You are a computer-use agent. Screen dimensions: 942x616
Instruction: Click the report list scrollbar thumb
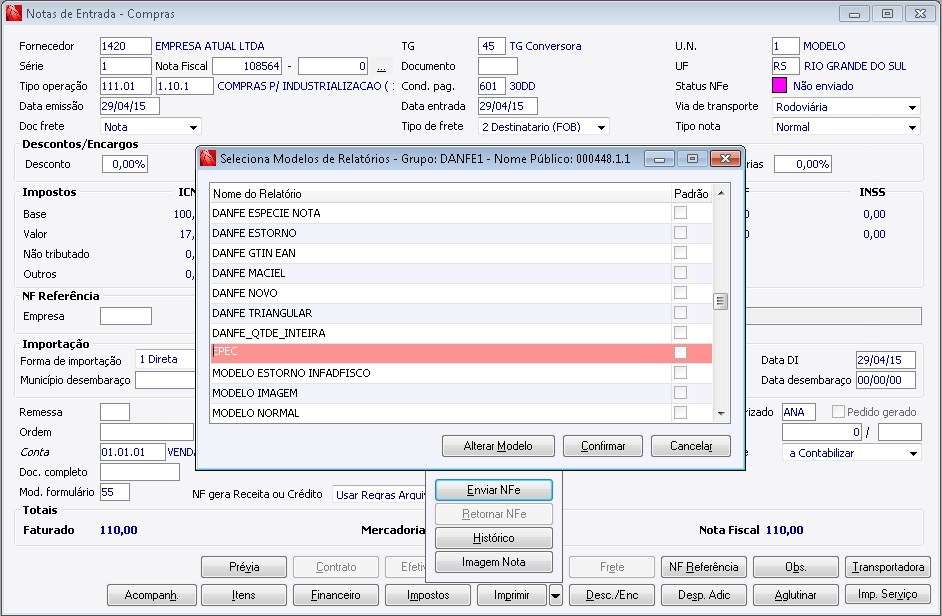click(x=720, y=300)
